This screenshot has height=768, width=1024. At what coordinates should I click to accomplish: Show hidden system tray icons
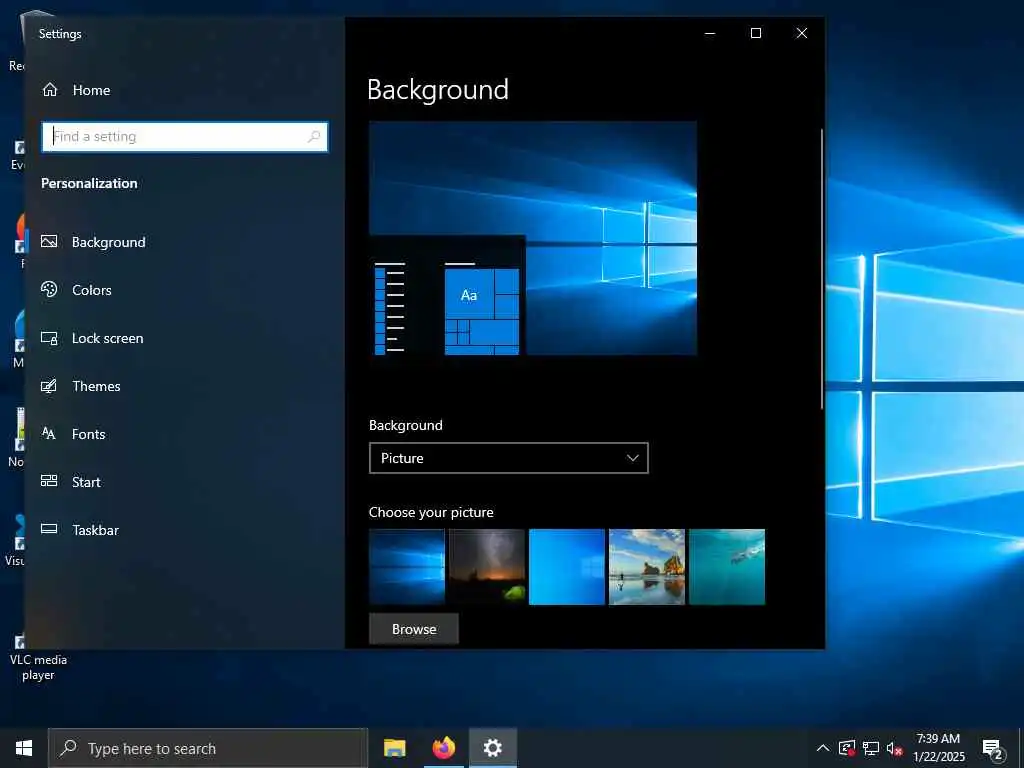pos(823,748)
